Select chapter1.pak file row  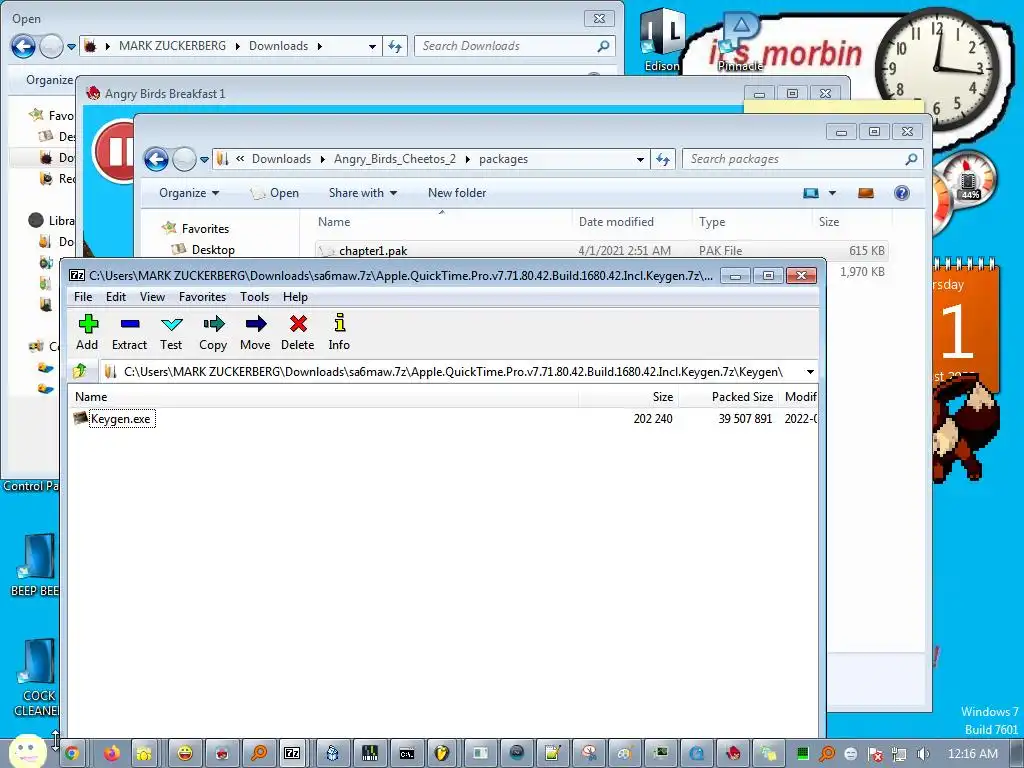pyautogui.click(x=601, y=250)
